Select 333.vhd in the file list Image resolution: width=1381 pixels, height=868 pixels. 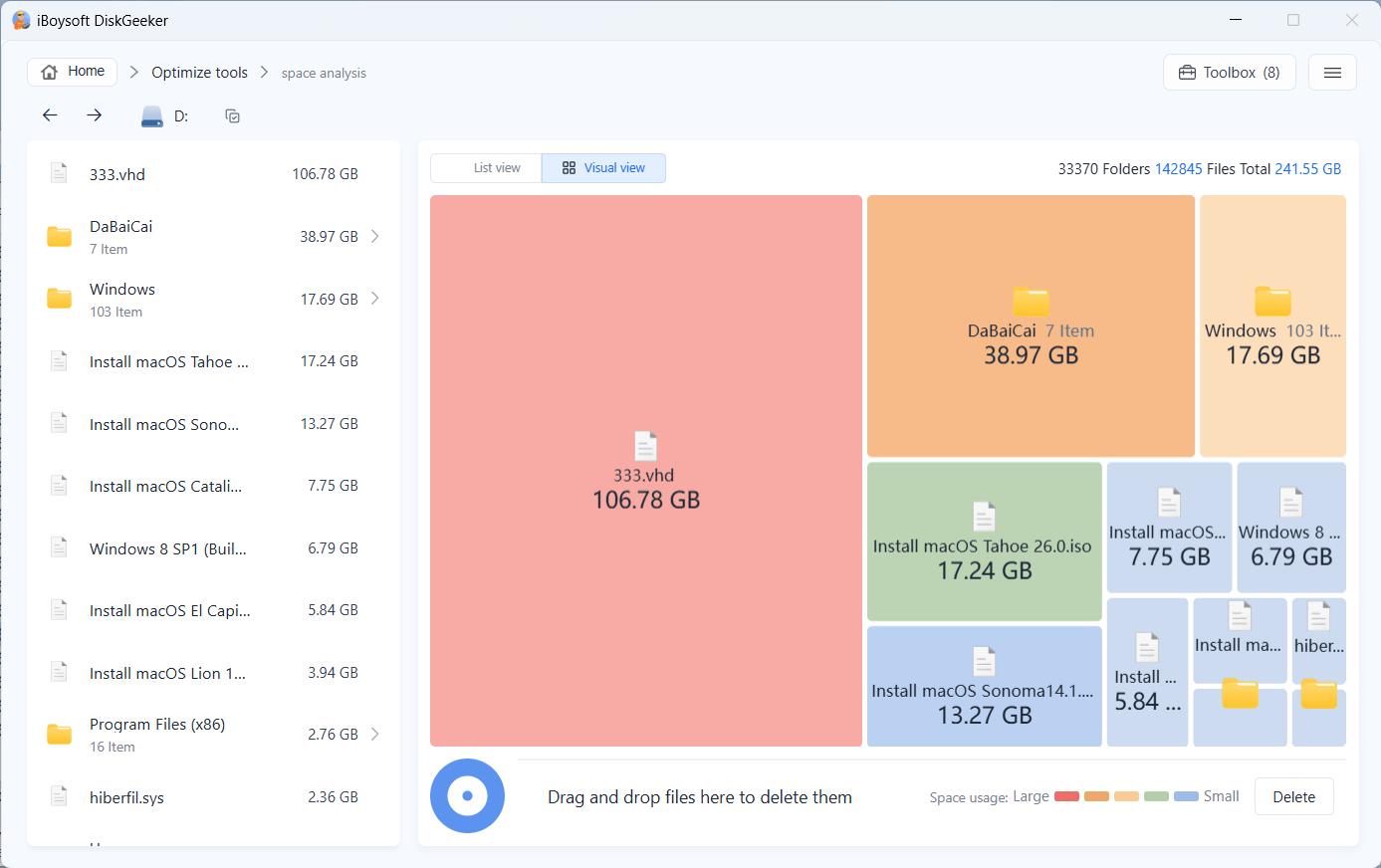pos(213,174)
